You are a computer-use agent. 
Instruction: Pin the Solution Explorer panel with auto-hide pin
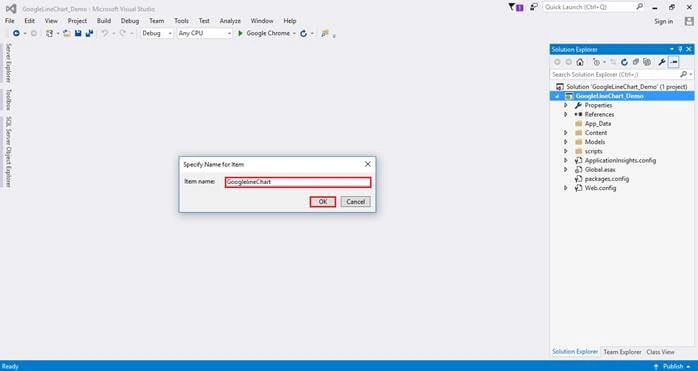680,49
